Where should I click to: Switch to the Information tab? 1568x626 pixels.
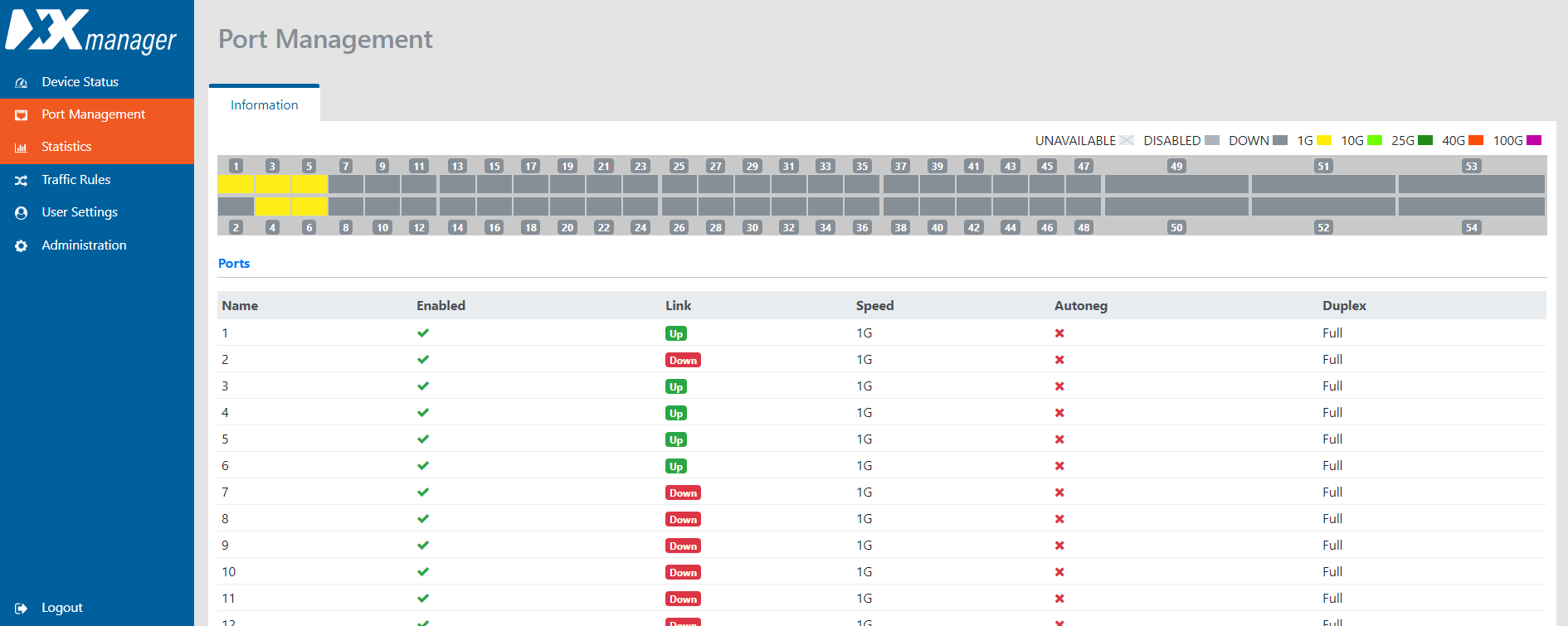point(264,105)
